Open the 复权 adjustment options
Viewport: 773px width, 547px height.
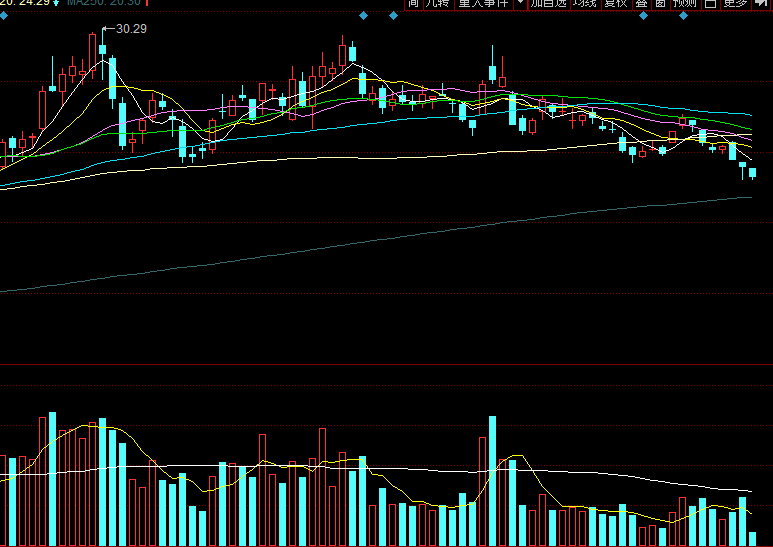point(615,4)
